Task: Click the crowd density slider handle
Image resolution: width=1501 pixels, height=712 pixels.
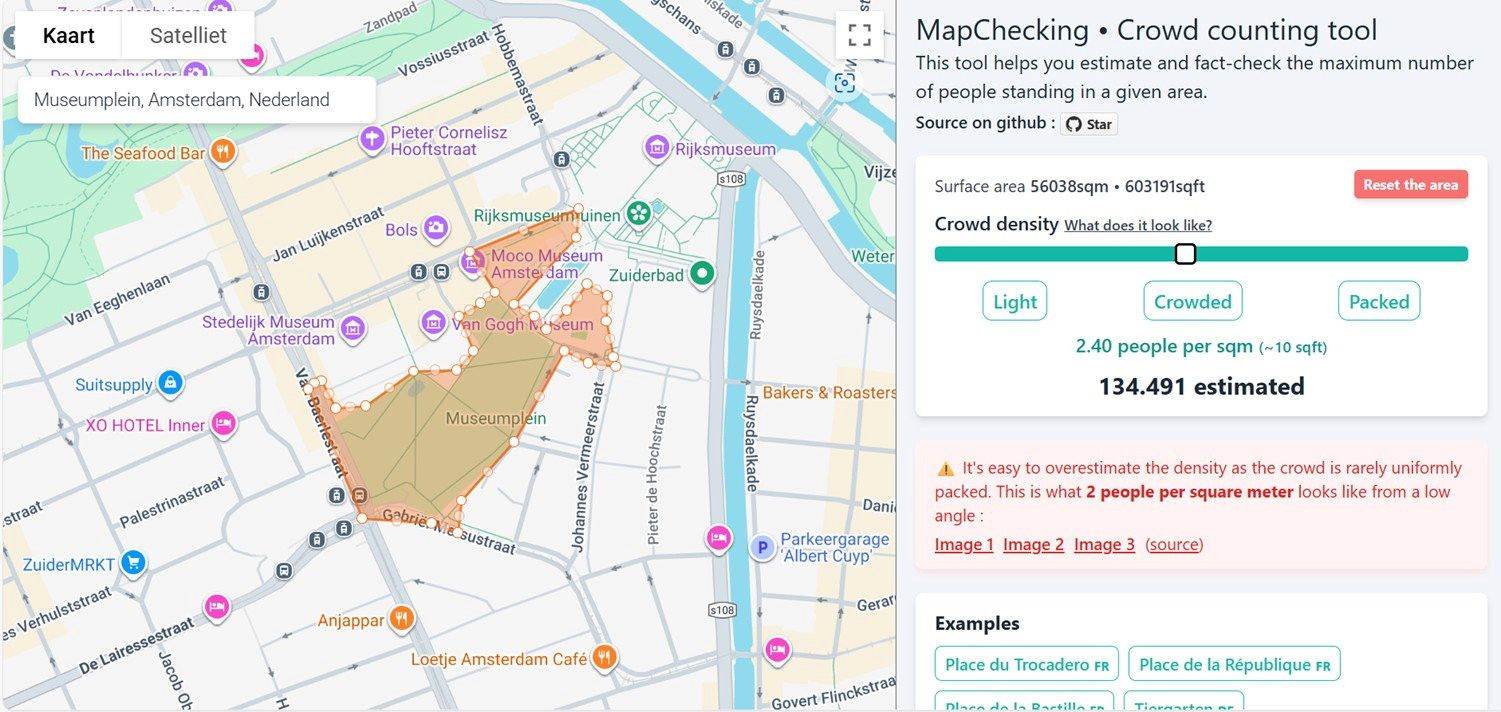Action: (1185, 254)
